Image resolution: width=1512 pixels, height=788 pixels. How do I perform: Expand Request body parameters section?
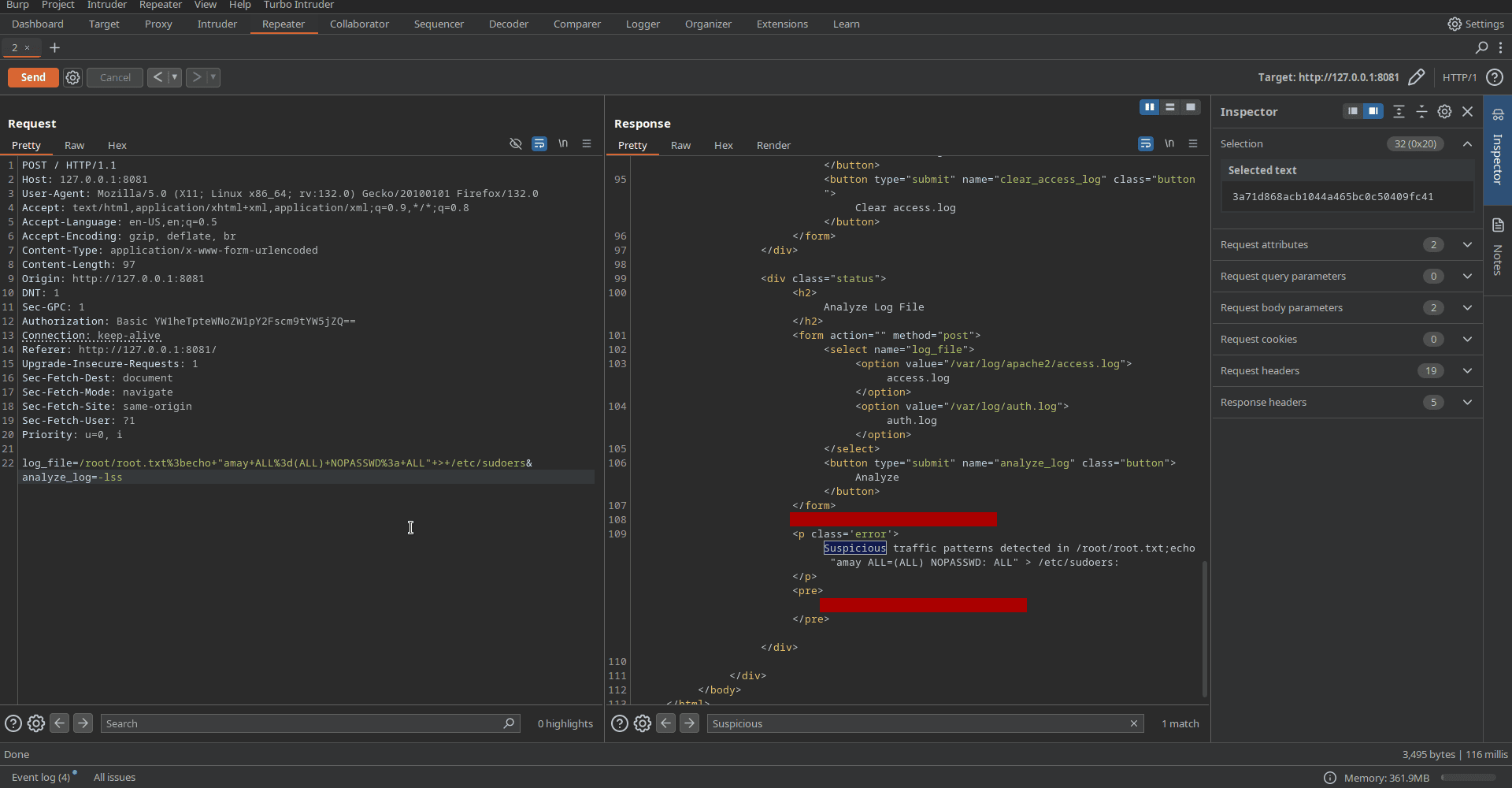click(1467, 307)
